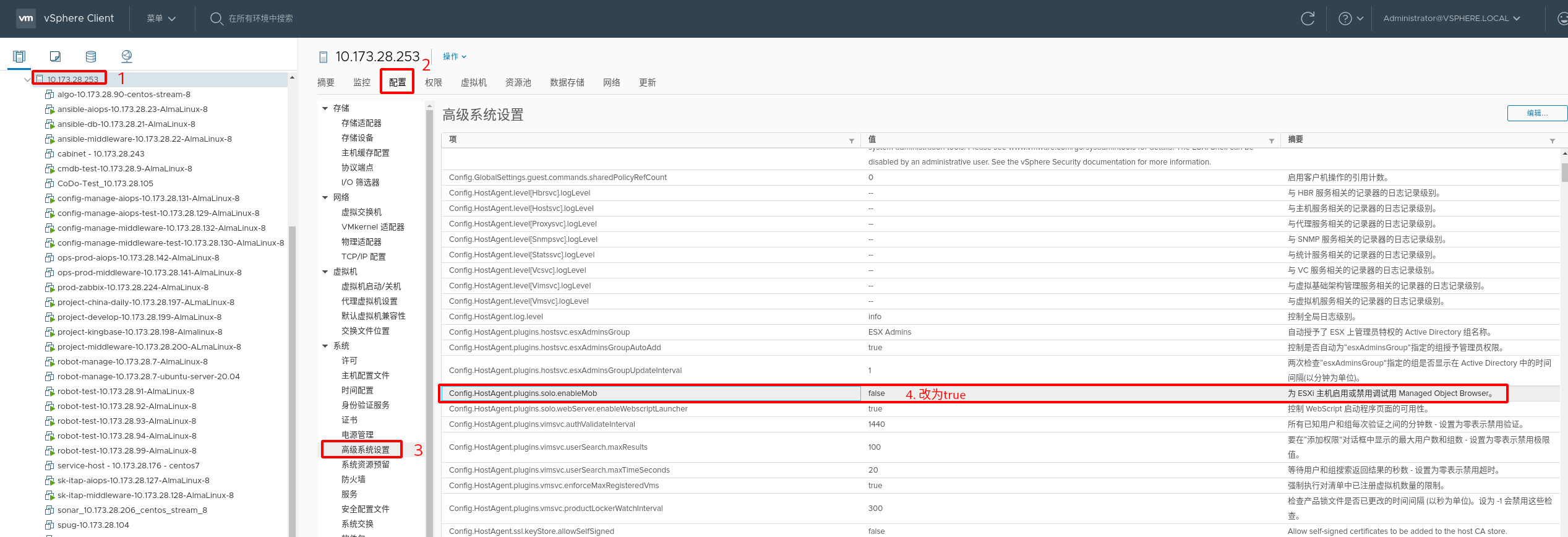Click the 编辑... button

[1537, 113]
